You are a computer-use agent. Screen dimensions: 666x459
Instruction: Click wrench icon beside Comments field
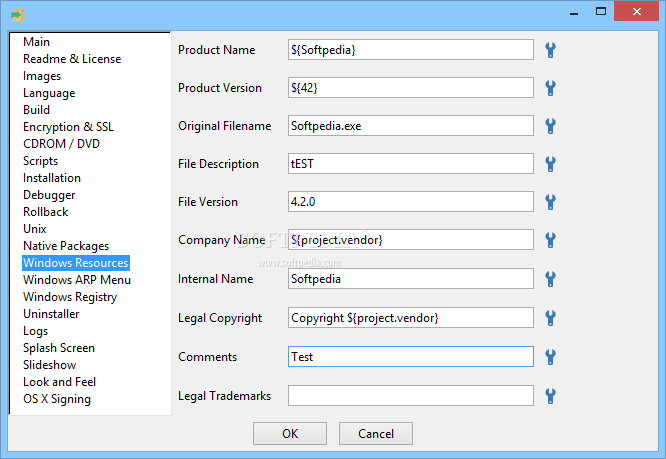(x=550, y=357)
